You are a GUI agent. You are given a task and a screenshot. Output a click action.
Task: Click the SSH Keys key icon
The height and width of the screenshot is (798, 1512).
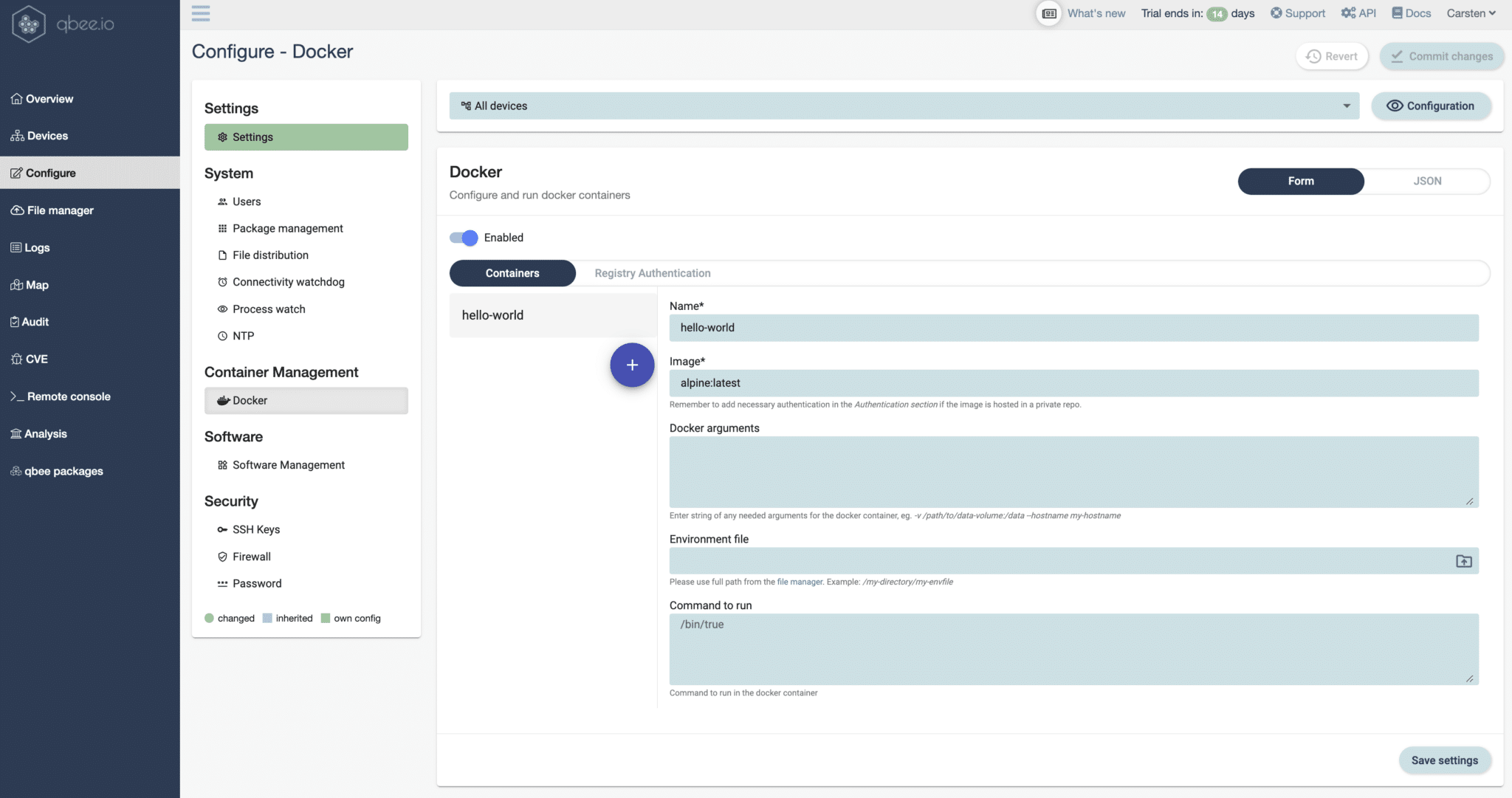click(222, 529)
